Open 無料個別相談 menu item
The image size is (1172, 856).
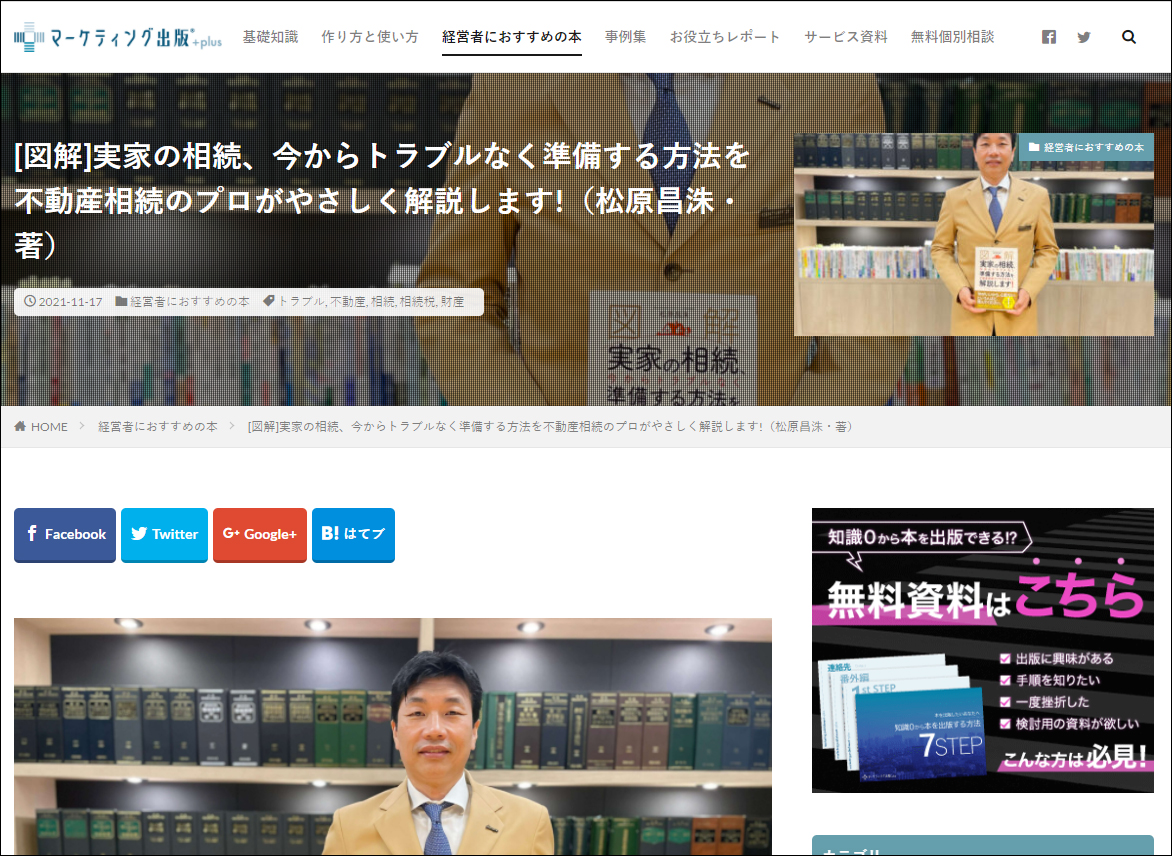coord(952,37)
